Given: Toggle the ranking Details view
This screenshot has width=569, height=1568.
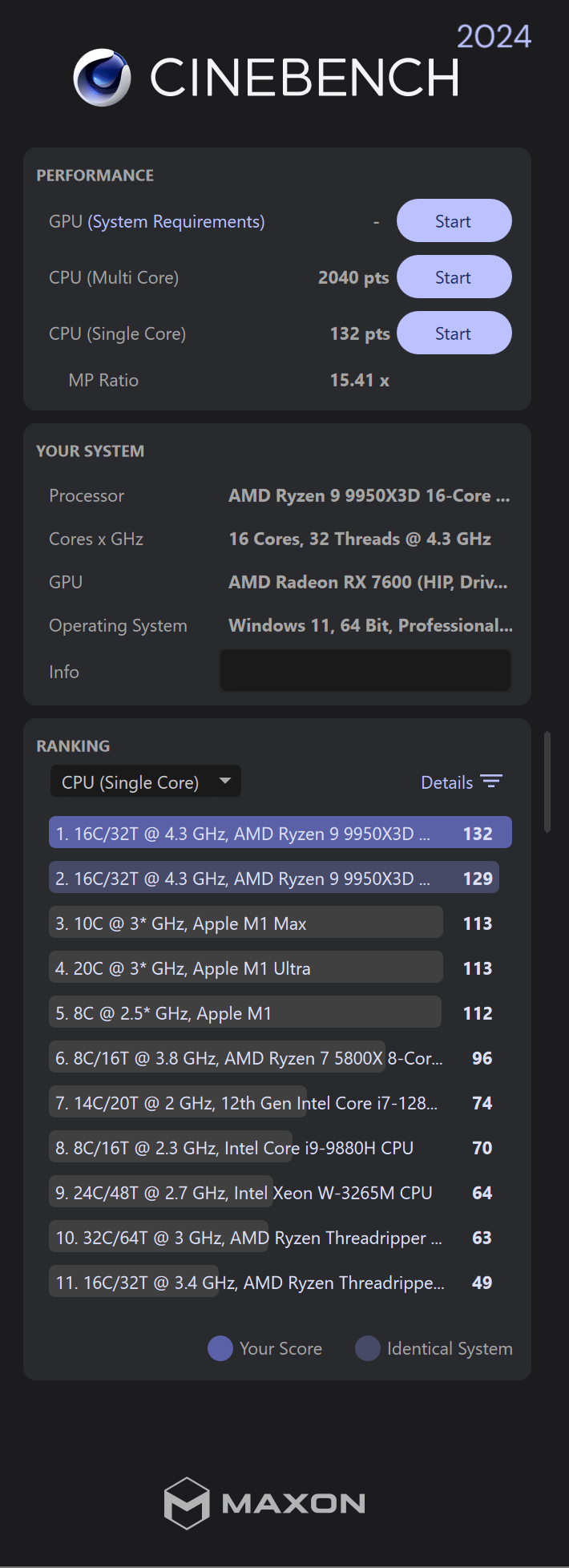Looking at the screenshot, I should tap(447, 782).
